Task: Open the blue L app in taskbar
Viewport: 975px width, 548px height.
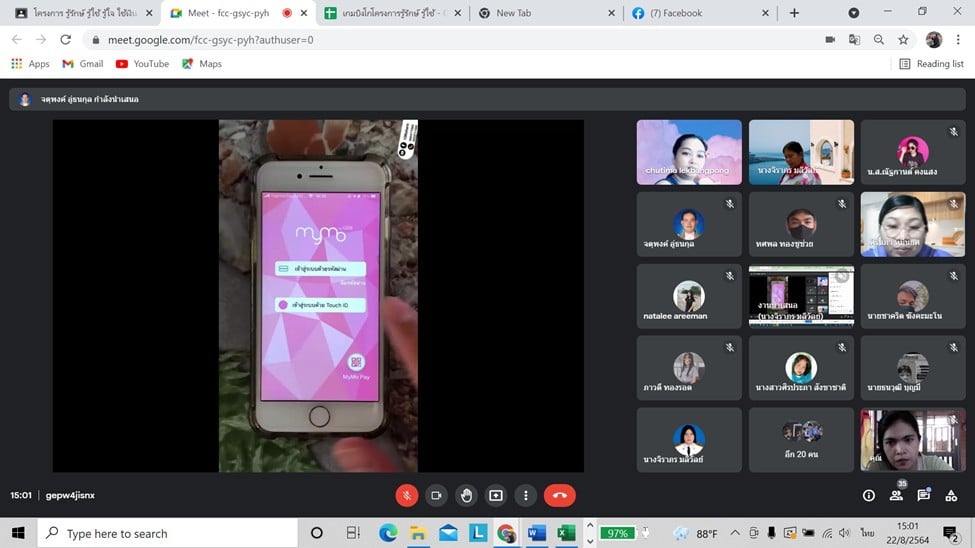Action: 478,533
